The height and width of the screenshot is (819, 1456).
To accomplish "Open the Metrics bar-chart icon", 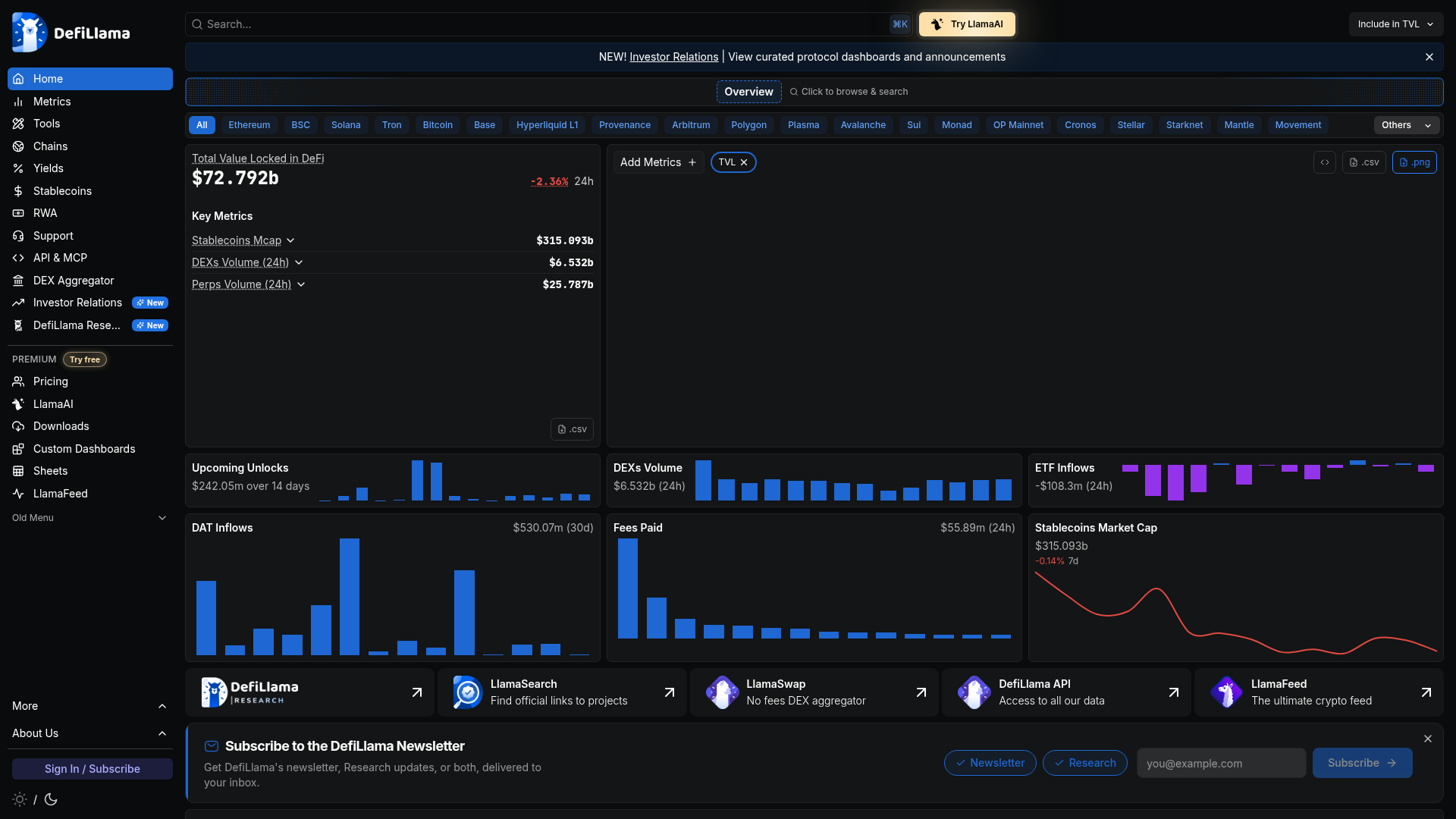I will tap(18, 102).
